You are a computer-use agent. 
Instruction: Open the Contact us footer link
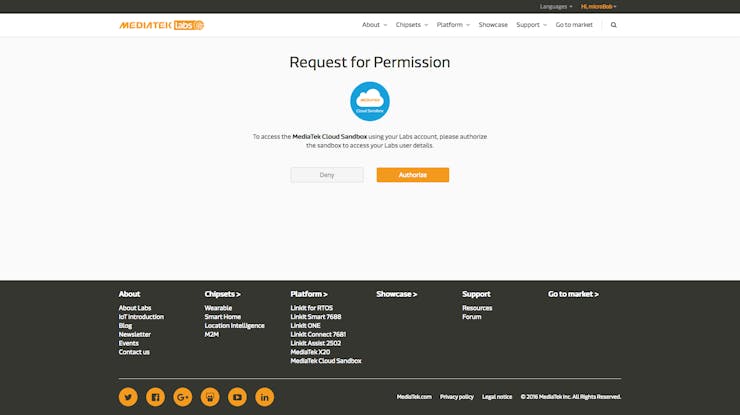tap(134, 352)
